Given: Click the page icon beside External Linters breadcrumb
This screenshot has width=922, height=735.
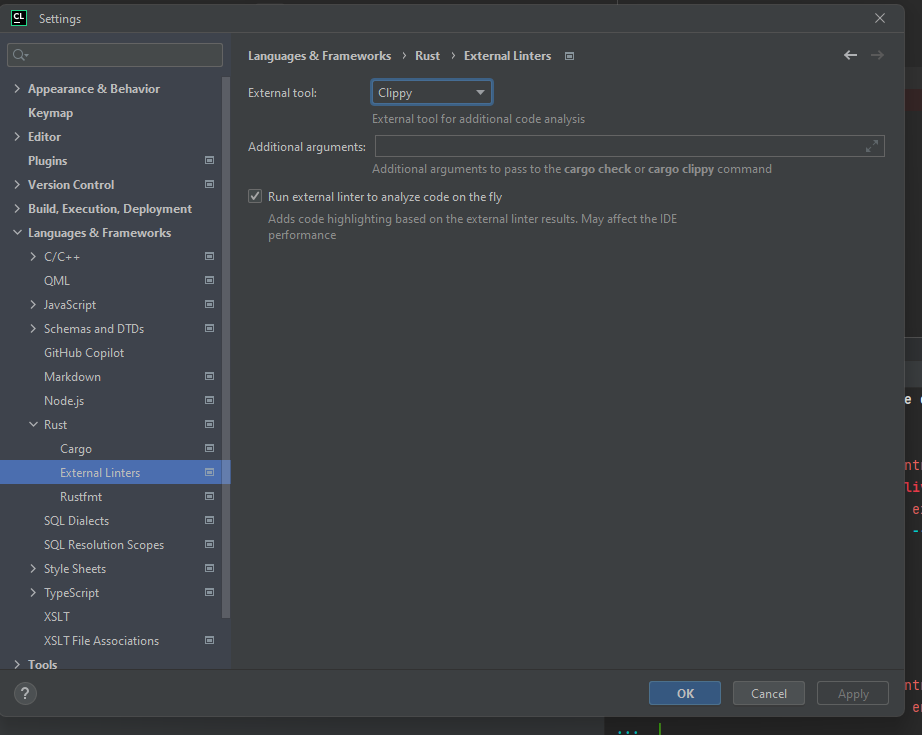Looking at the screenshot, I should (x=569, y=56).
